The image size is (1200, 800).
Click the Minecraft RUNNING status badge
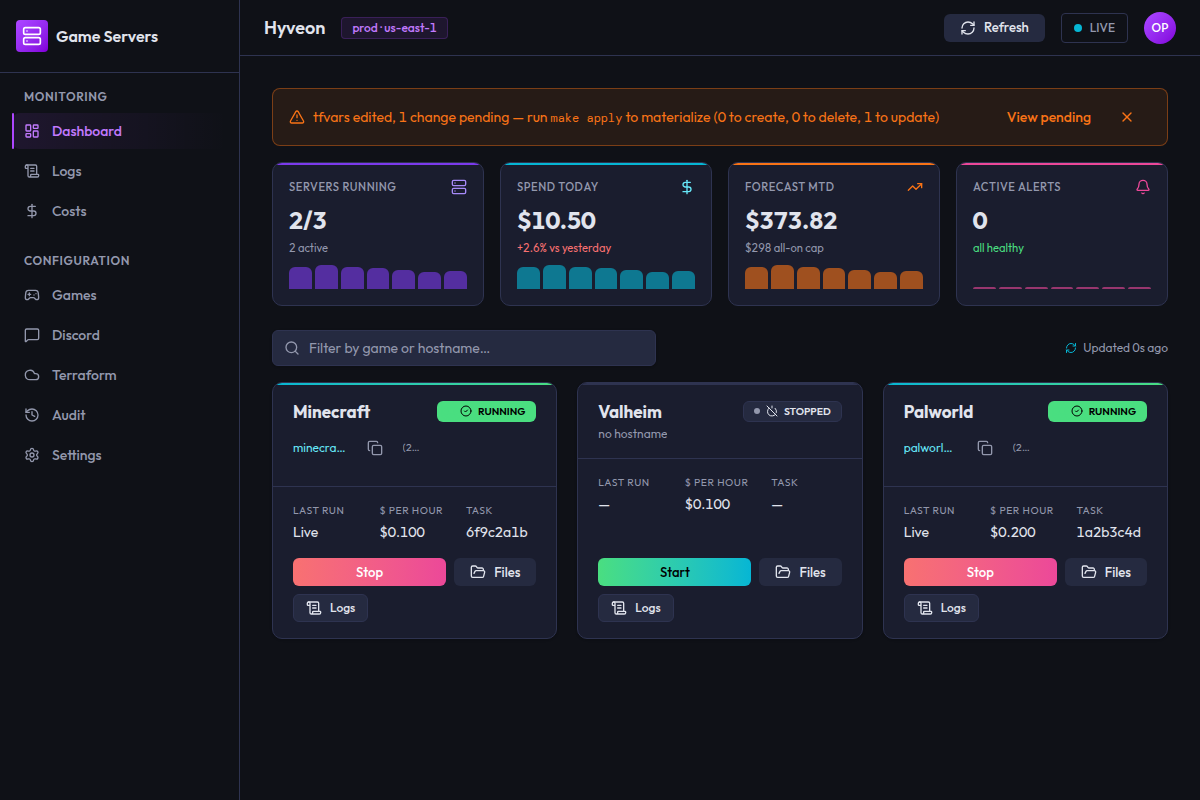click(486, 411)
